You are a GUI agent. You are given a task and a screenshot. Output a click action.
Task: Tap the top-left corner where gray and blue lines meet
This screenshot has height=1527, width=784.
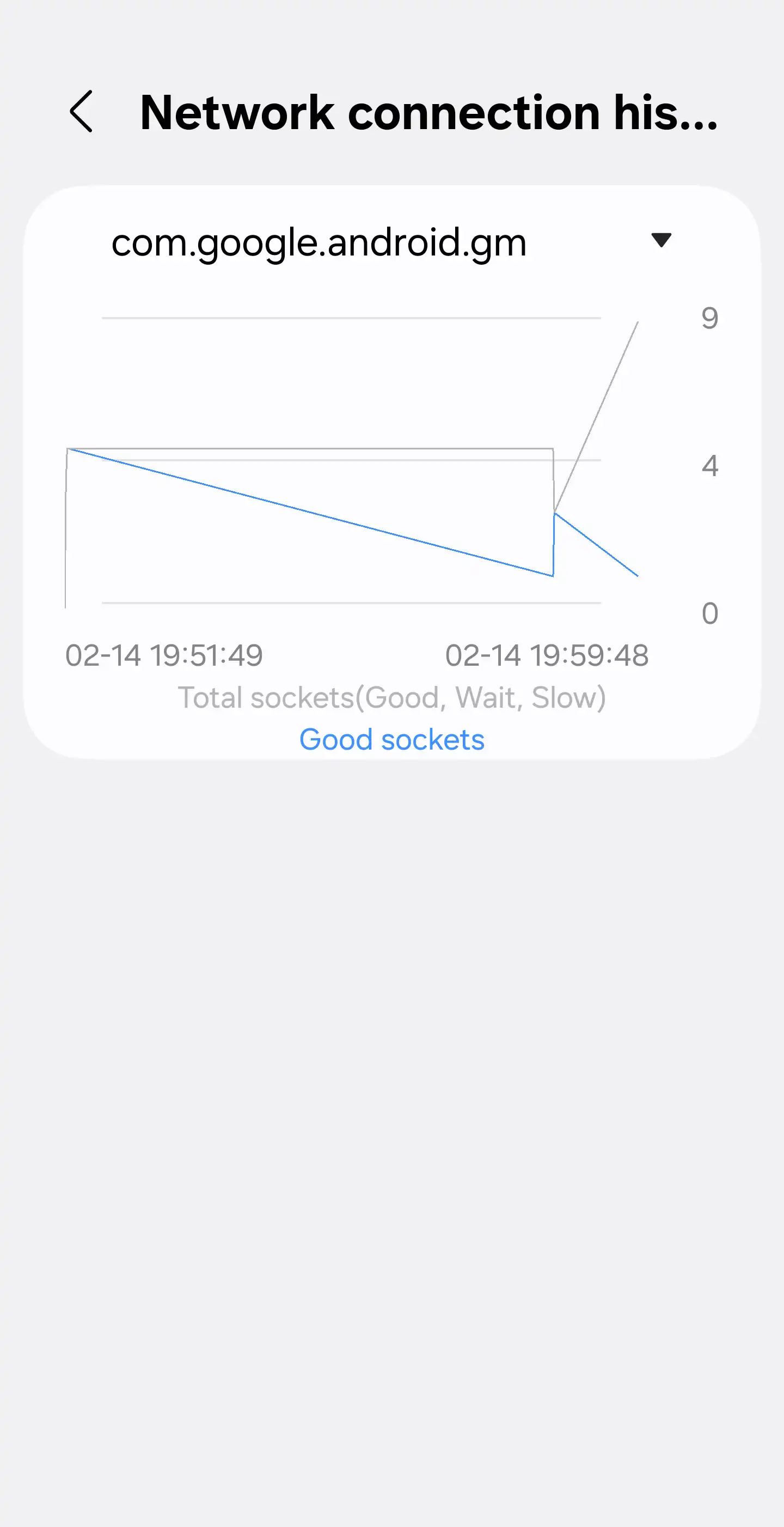point(68,449)
